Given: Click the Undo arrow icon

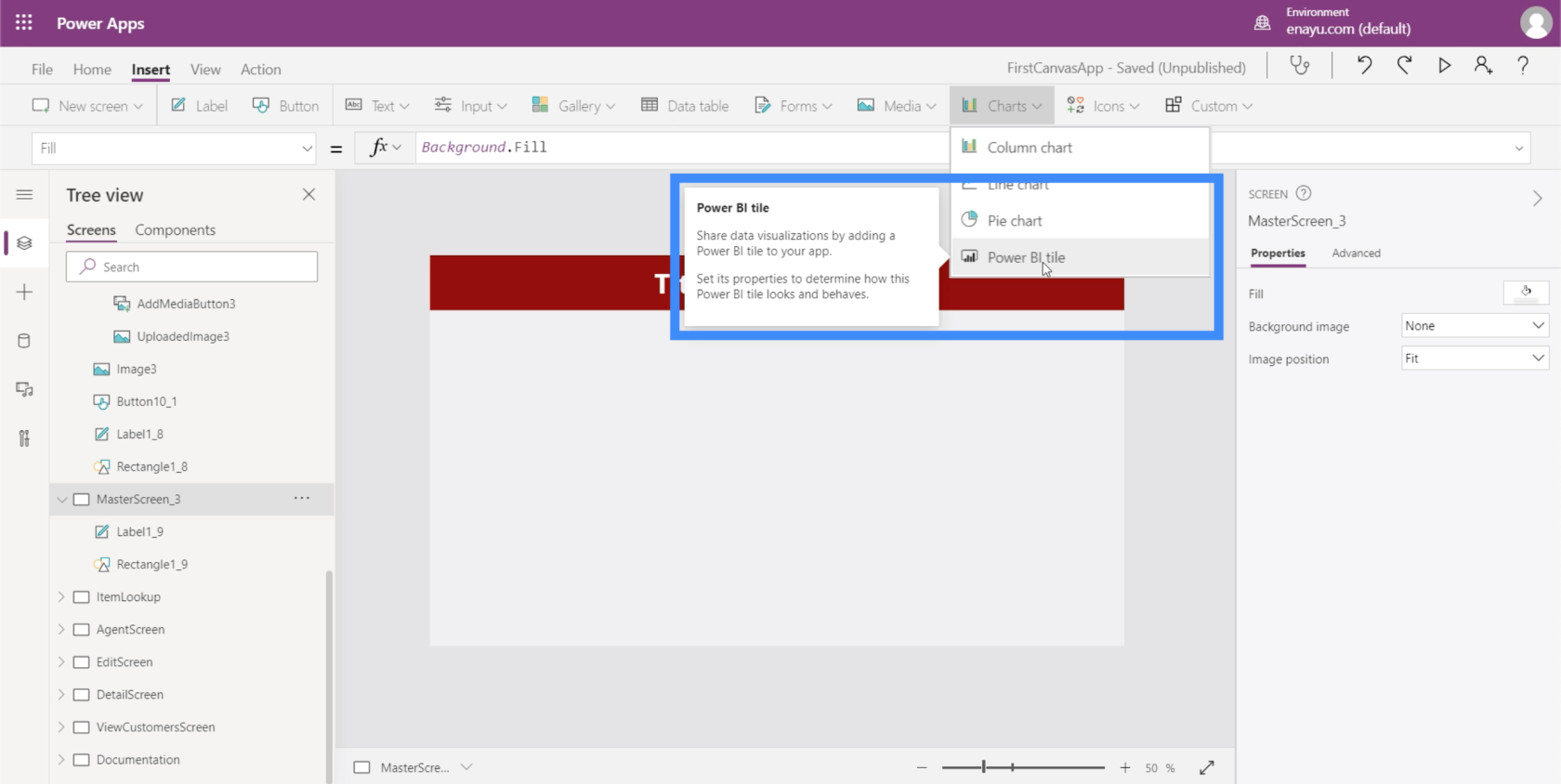Looking at the screenshot, I should 1364,65.
